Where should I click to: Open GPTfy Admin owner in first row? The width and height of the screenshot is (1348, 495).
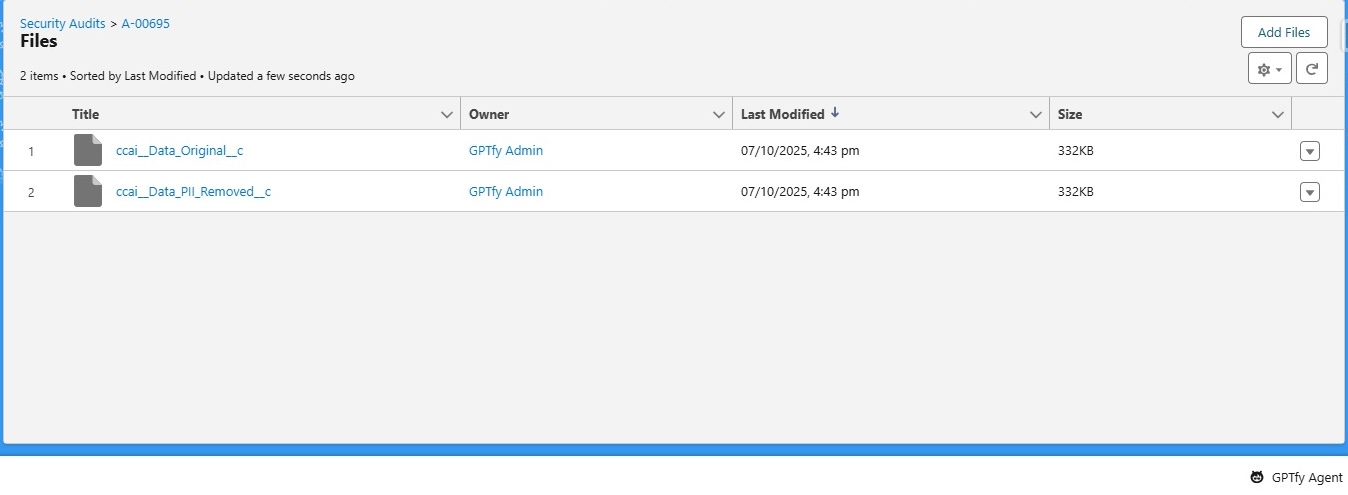(505, 151)
